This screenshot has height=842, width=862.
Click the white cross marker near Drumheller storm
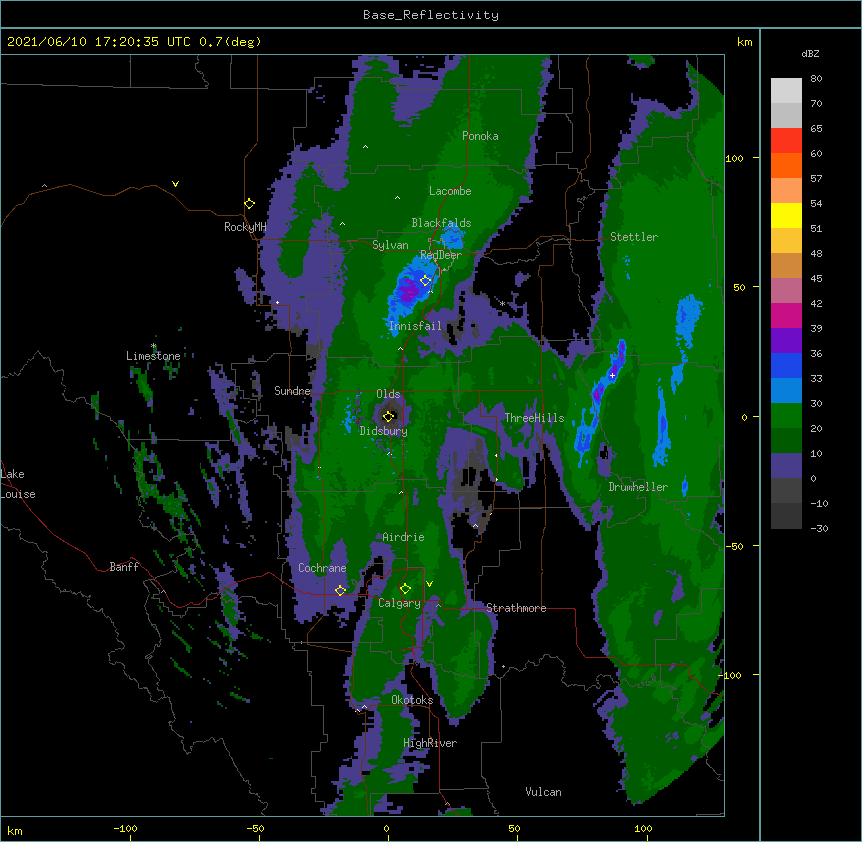point(612,375)
